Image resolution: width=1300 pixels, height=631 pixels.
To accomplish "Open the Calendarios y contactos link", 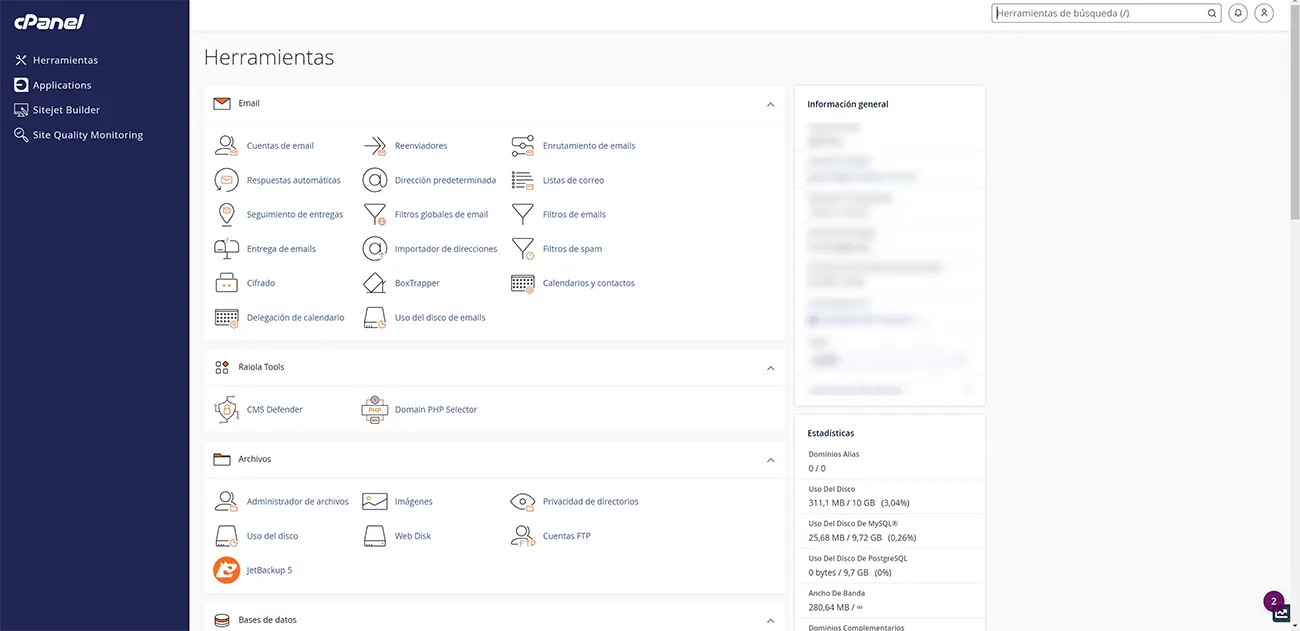I will [x=588, y=283].
